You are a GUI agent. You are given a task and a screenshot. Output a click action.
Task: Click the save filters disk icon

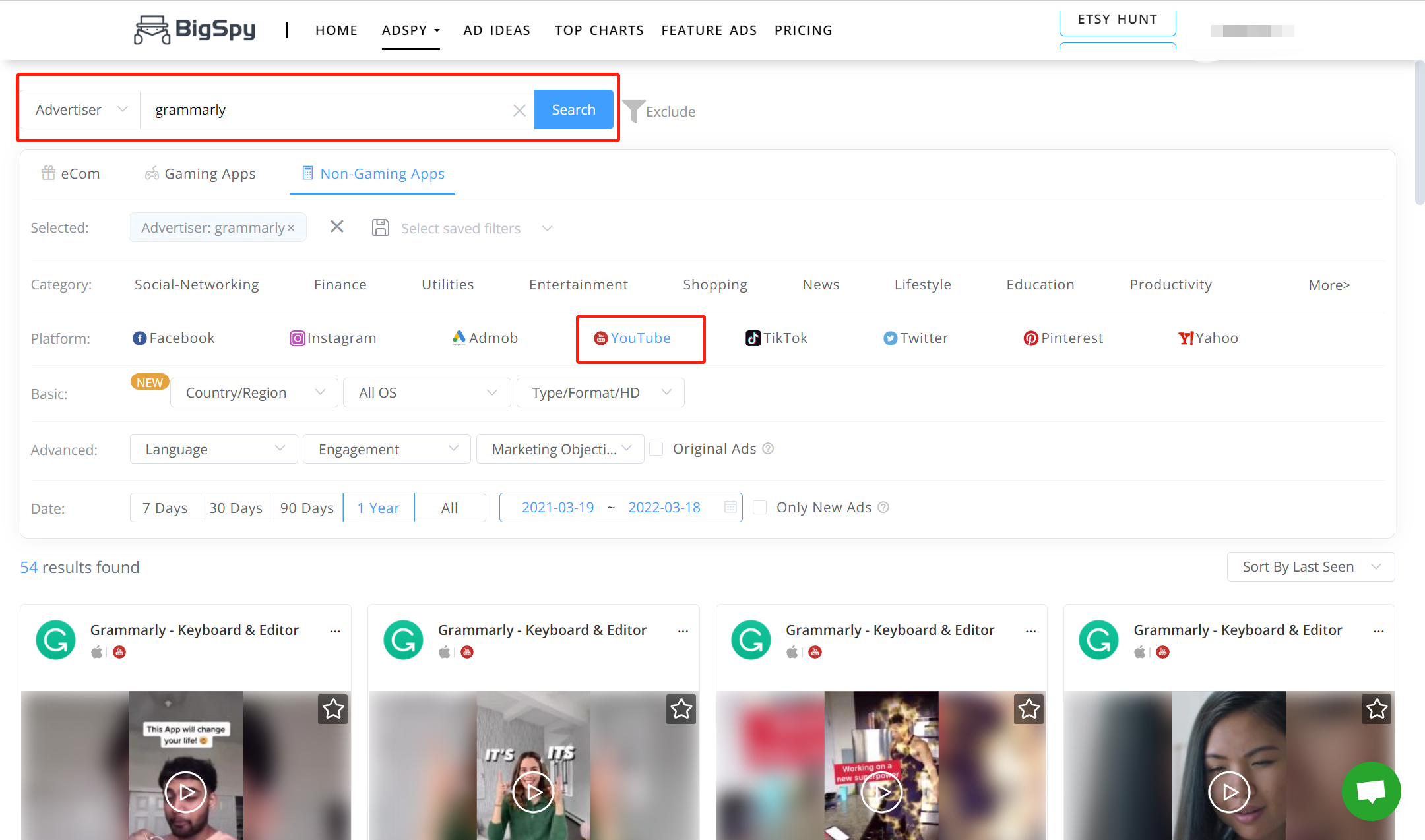coord(381,227)
